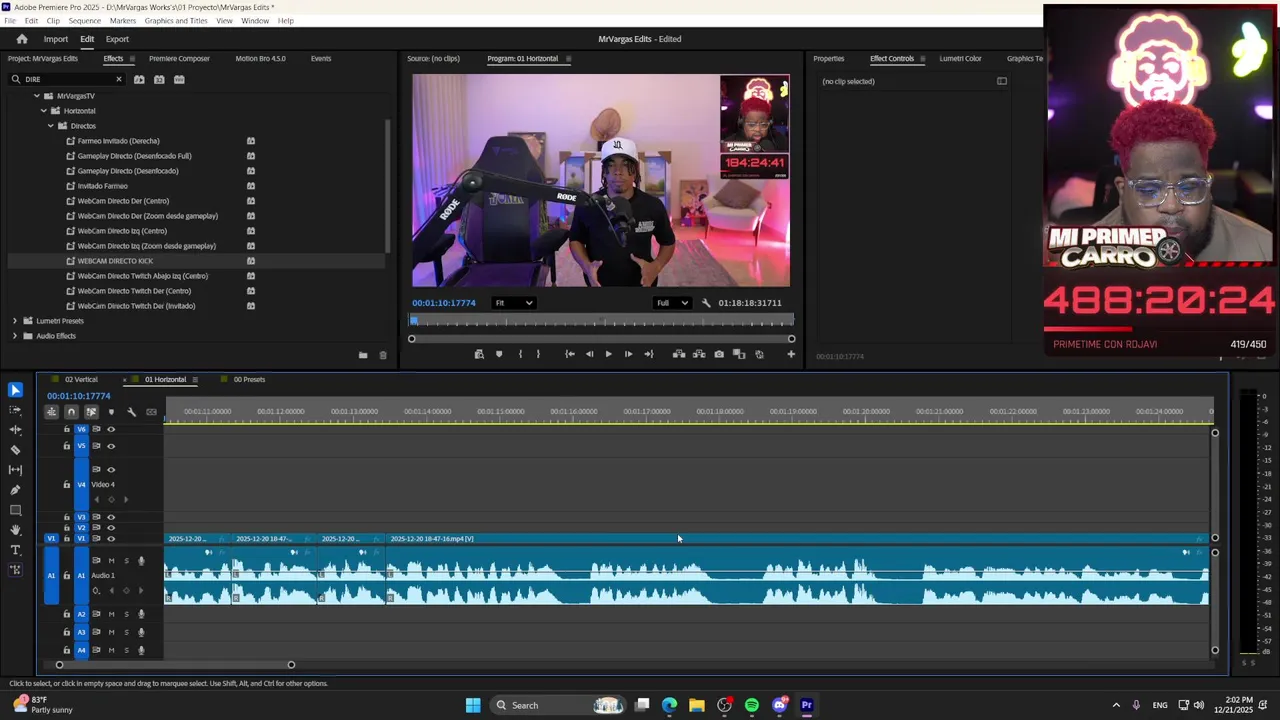1280x720 pixels.
Task: Switch to the 02 Vertical sequence tab
Action: coord(81,380)
